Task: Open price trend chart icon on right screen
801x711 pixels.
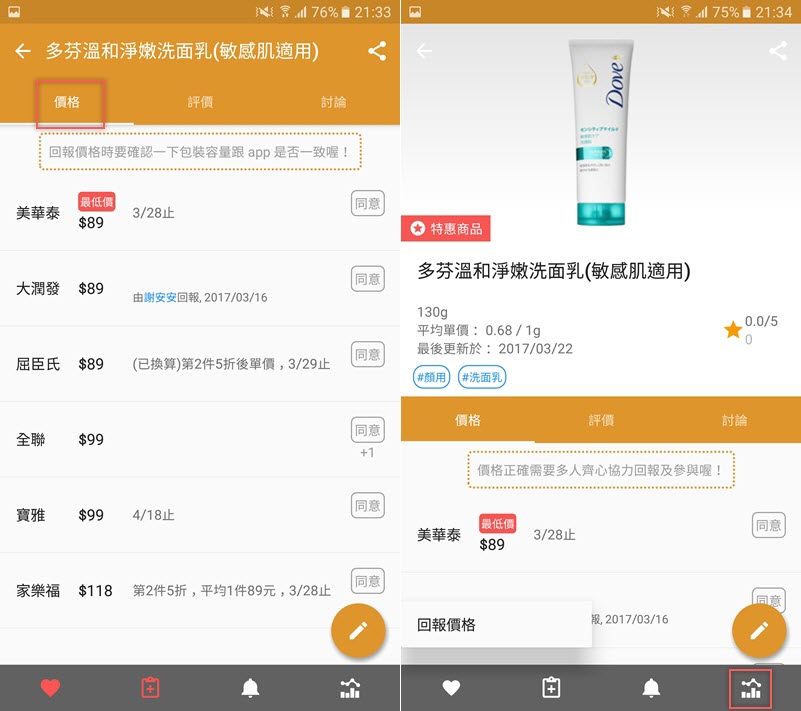Action: click(x=751, y=688)
